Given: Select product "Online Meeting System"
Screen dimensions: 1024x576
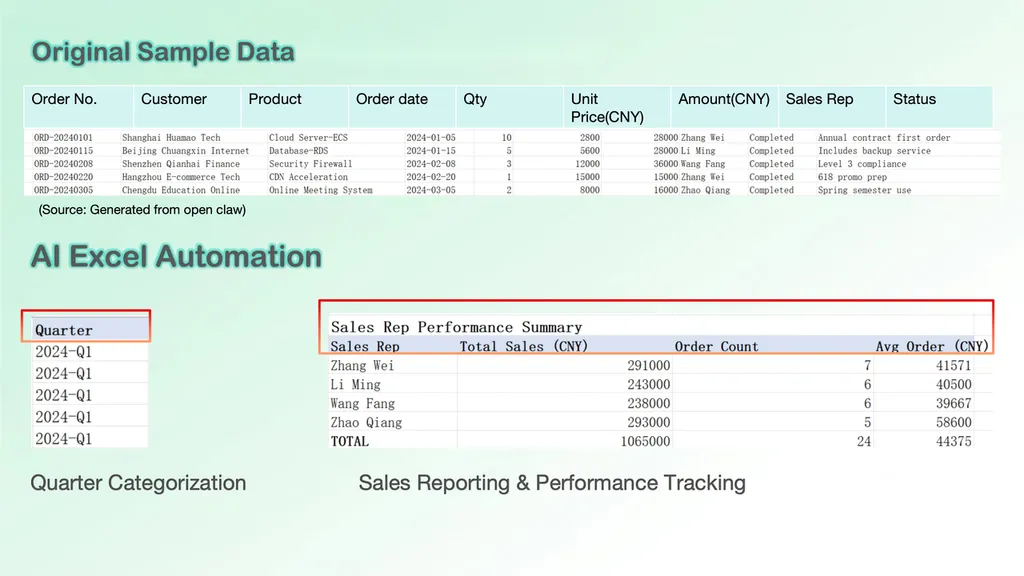Looking at the screenshot, I should click(x=321, y=190).
